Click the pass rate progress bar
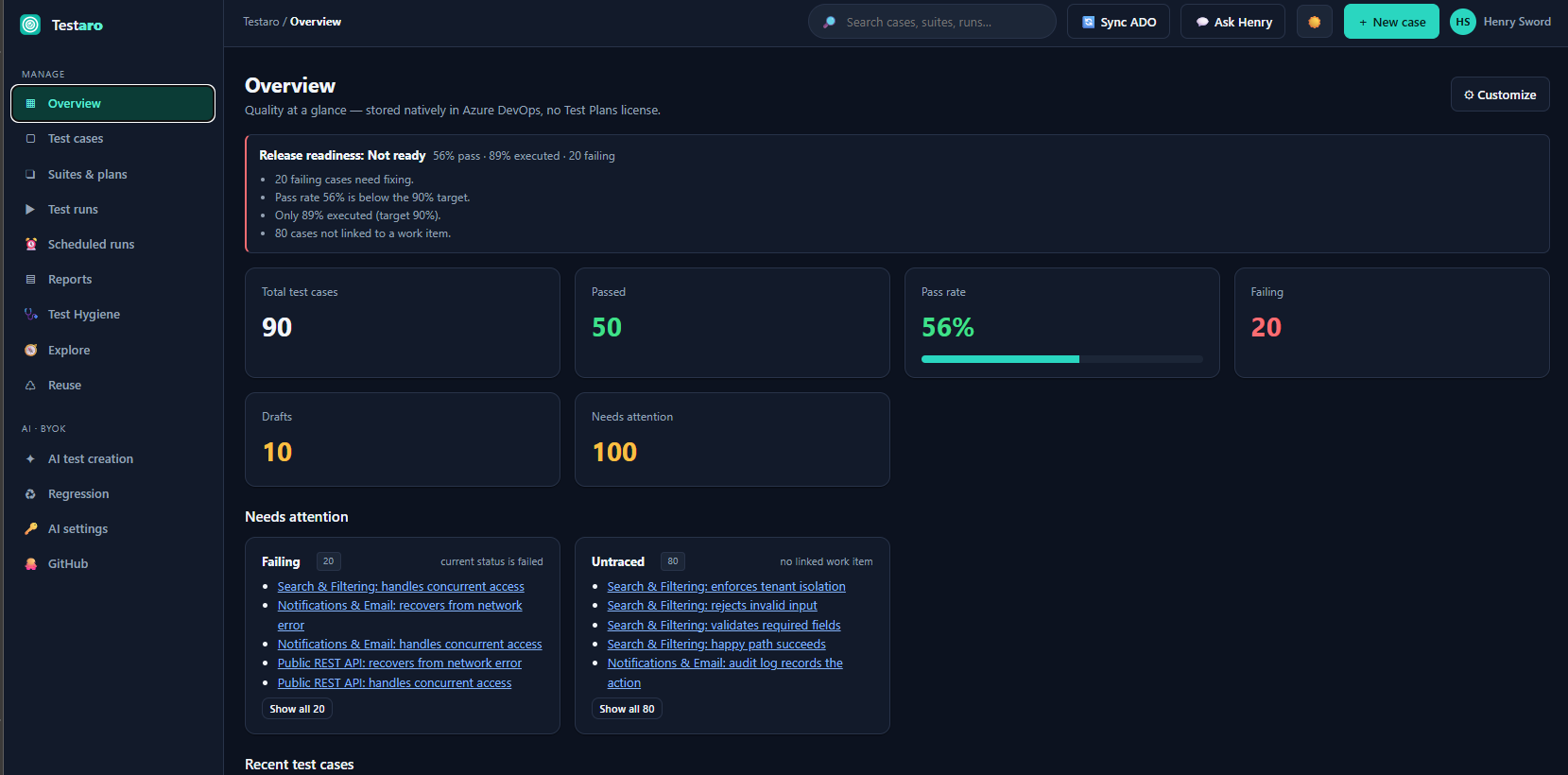Screen dimensions: 1568x775 (1061, 359)
